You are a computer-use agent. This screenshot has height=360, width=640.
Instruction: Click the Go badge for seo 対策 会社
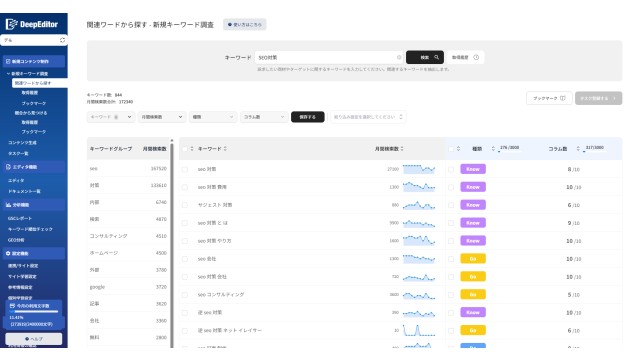point(473,277)
